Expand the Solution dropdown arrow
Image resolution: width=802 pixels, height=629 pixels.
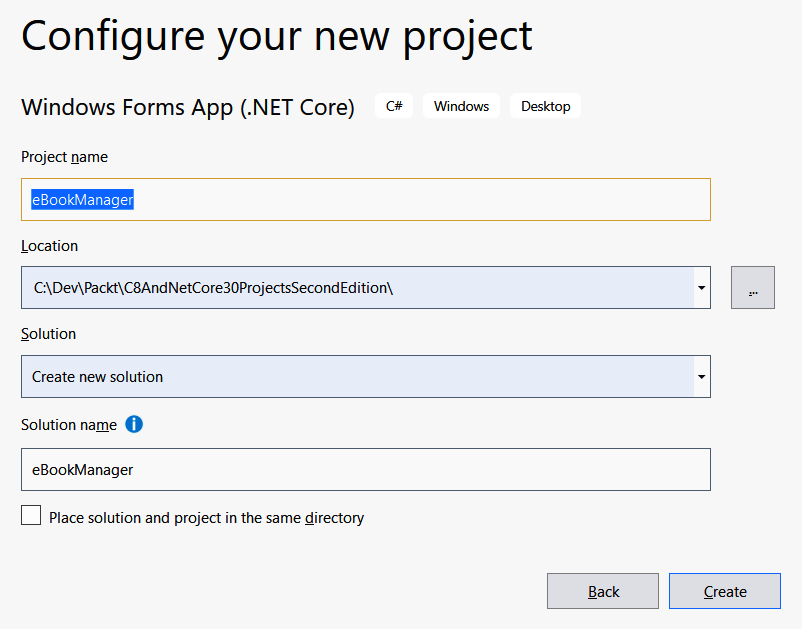(x=702, y=376)
